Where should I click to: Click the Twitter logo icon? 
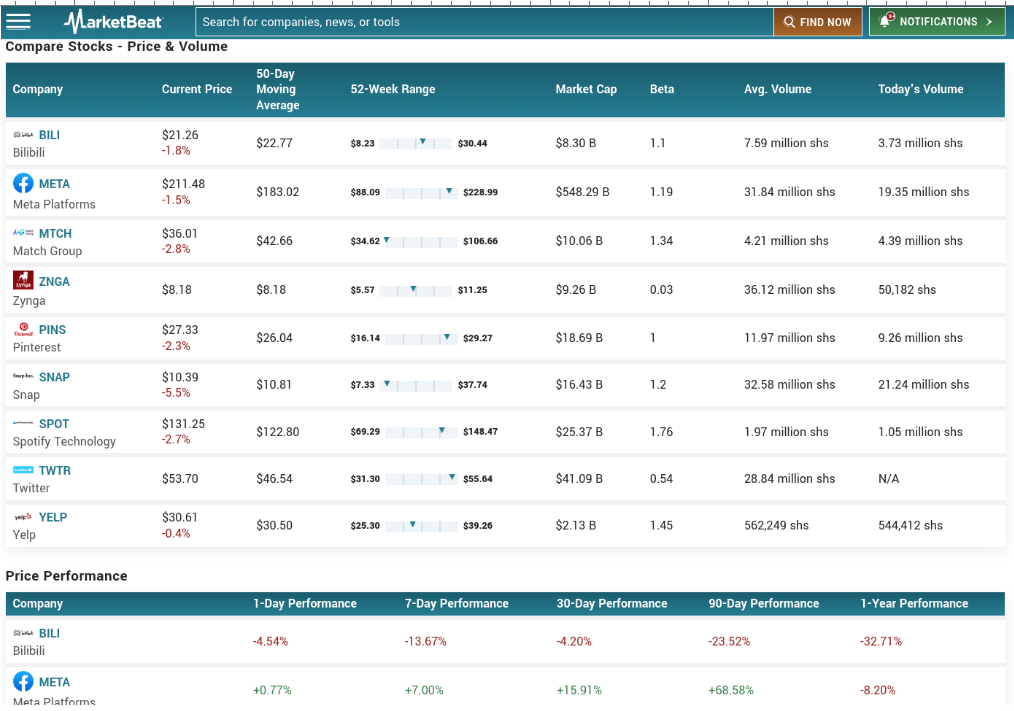(x=23, y=470)
